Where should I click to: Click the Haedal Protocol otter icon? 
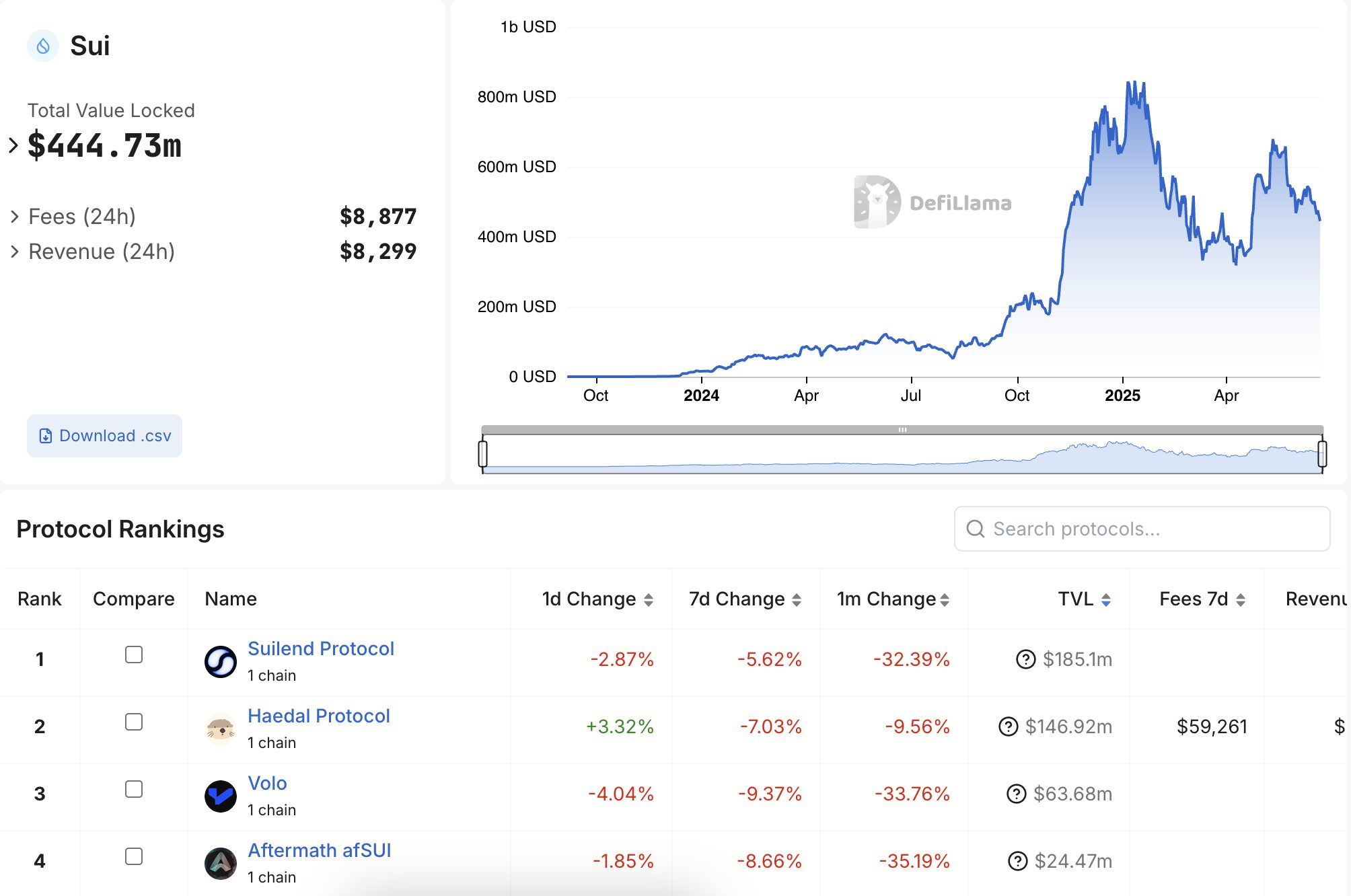point(219,729)
